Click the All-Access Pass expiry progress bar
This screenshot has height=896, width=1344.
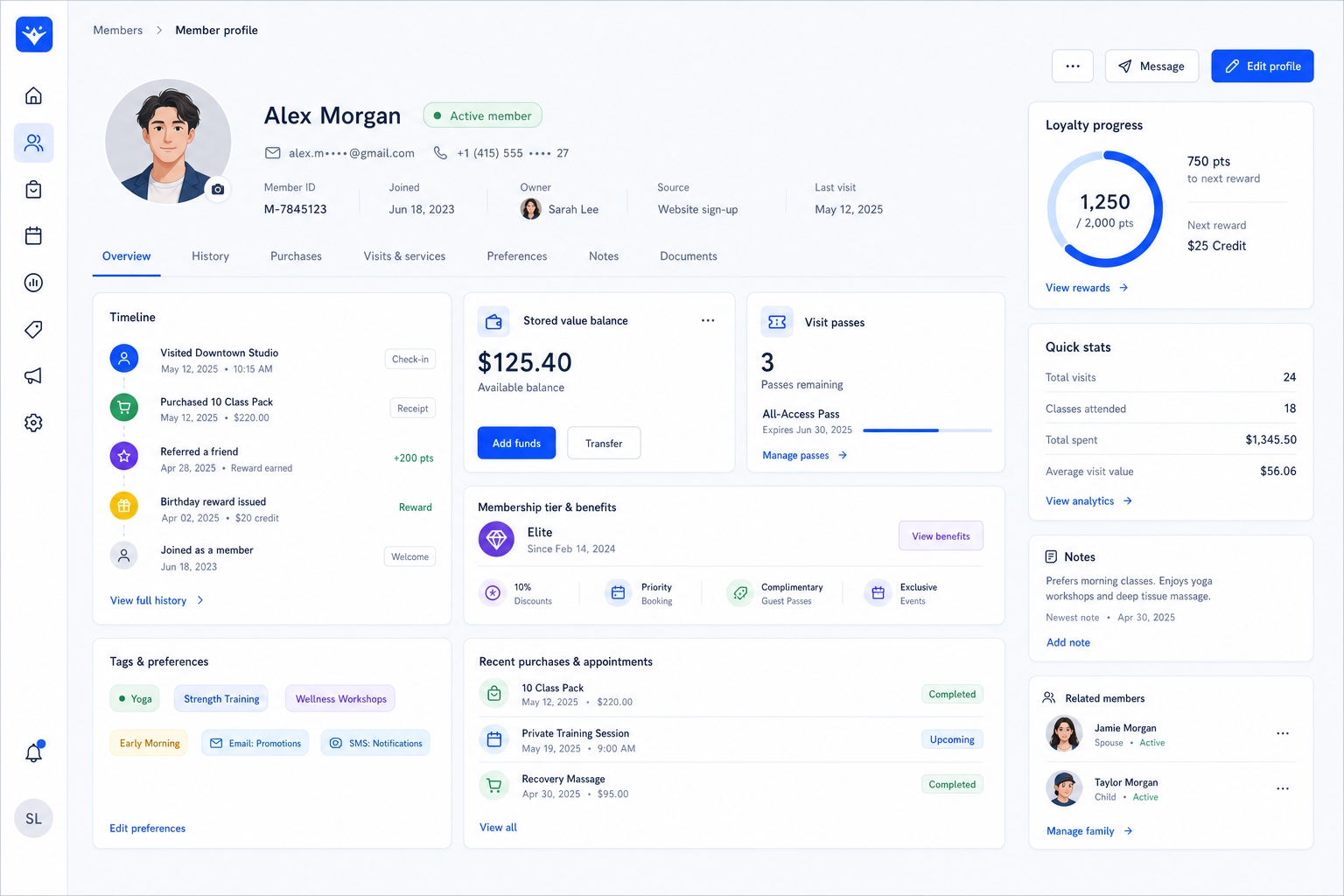click(927, 430)
